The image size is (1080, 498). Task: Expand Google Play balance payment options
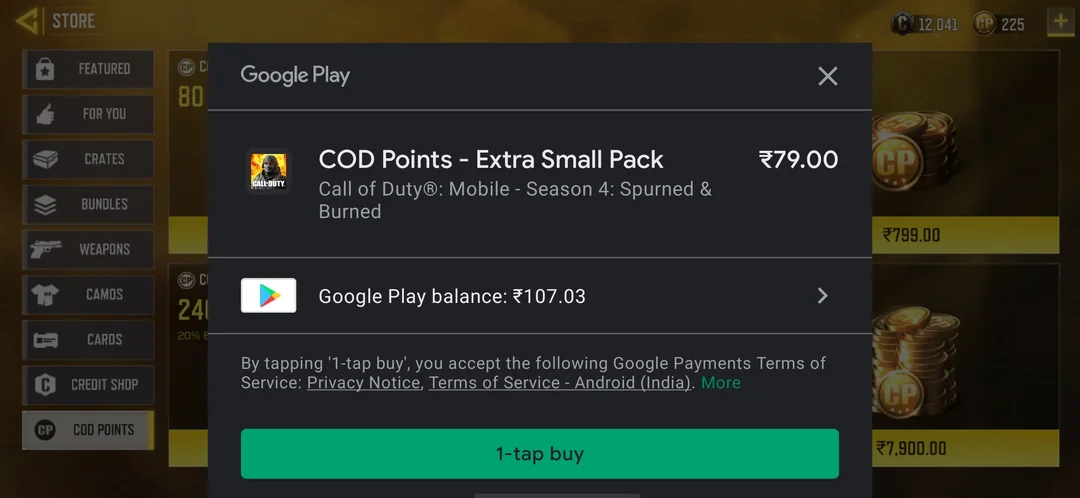point(822,295)
